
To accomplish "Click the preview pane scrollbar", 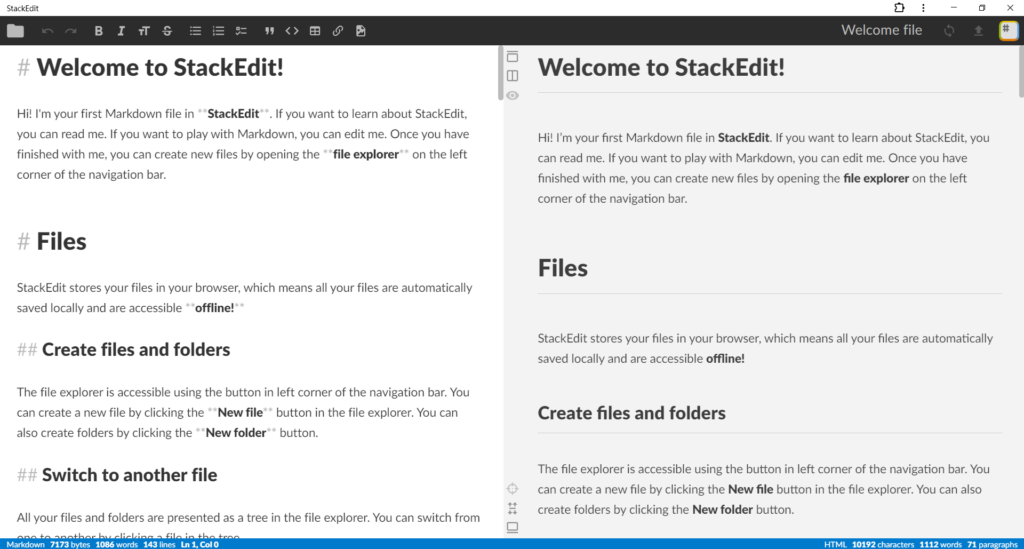I will click(x=1021, y=72).
